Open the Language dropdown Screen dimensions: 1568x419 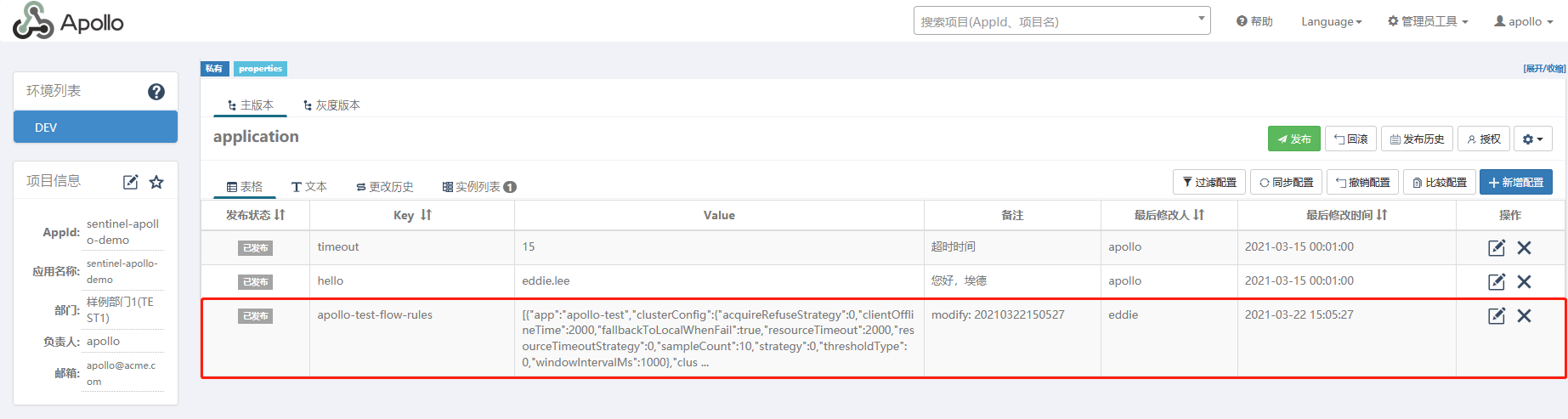(1331, 21)
